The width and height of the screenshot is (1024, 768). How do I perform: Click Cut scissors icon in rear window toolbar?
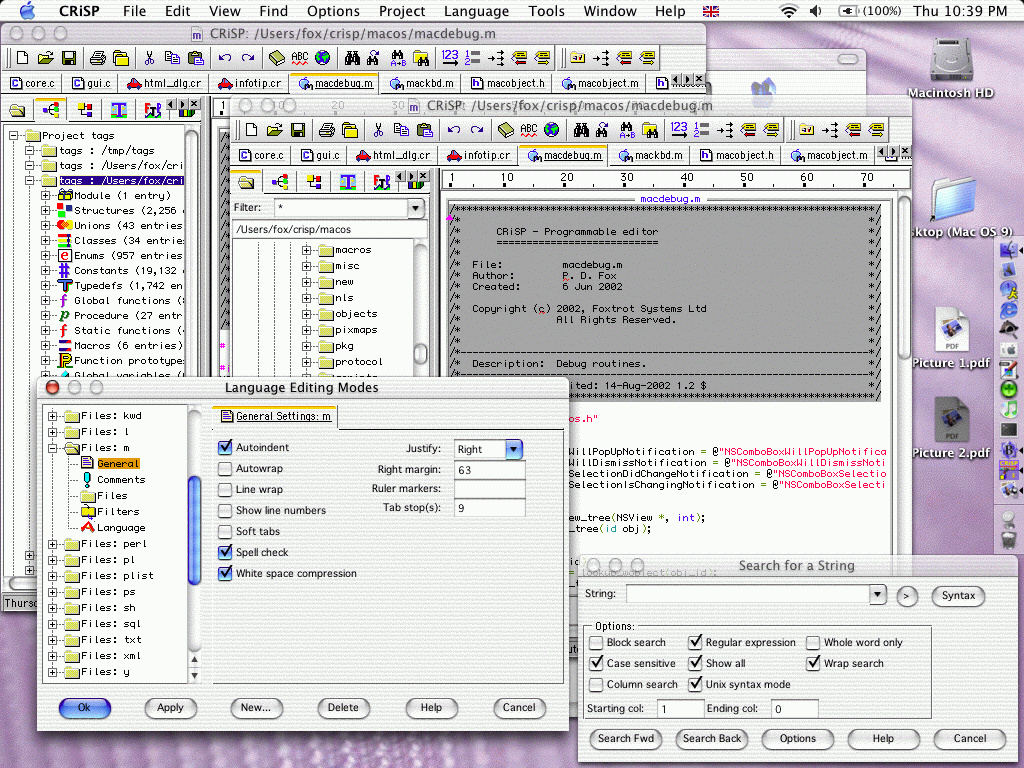(149, 58)
